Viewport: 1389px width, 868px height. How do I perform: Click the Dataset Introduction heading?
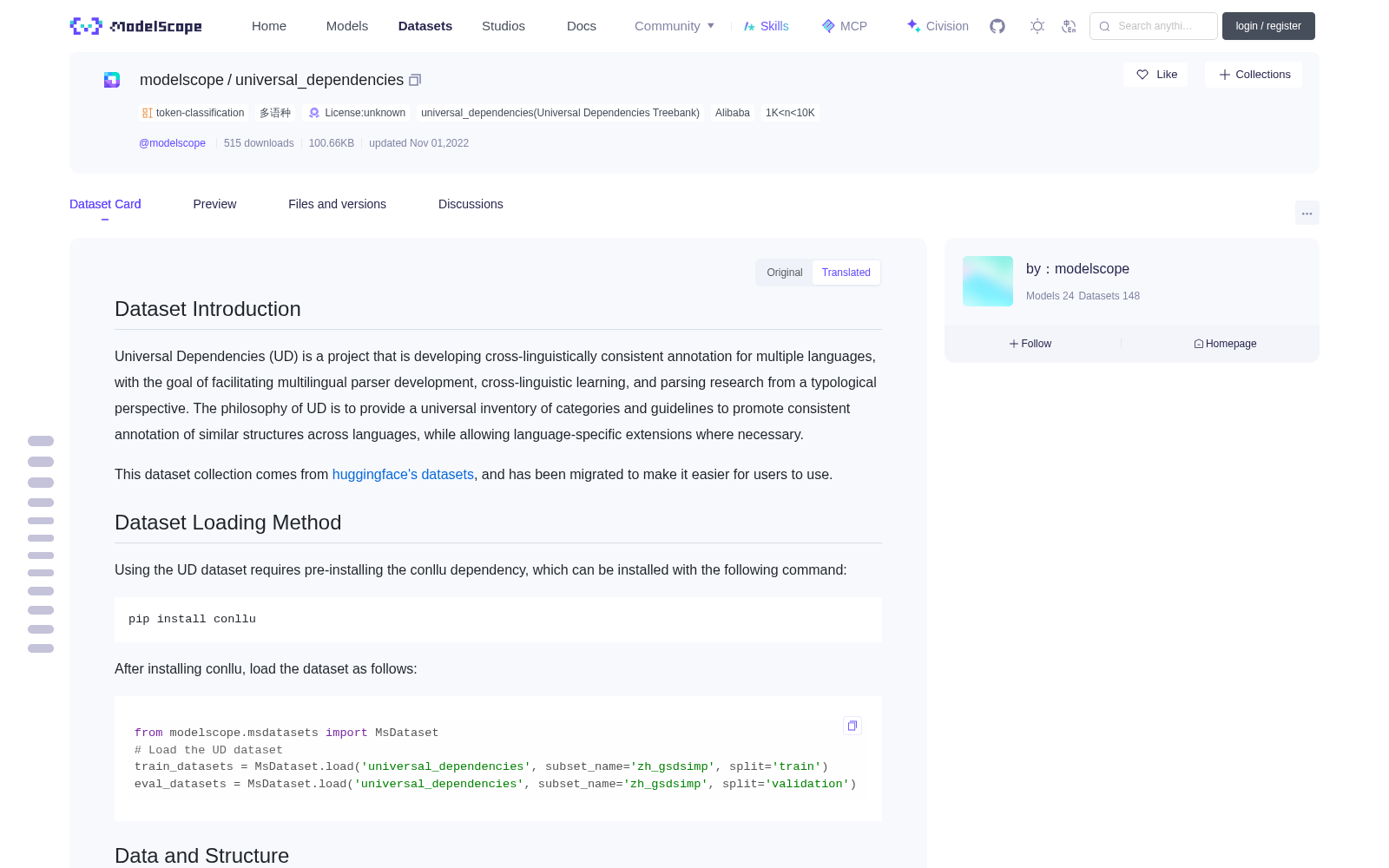(x=207, y=309)
